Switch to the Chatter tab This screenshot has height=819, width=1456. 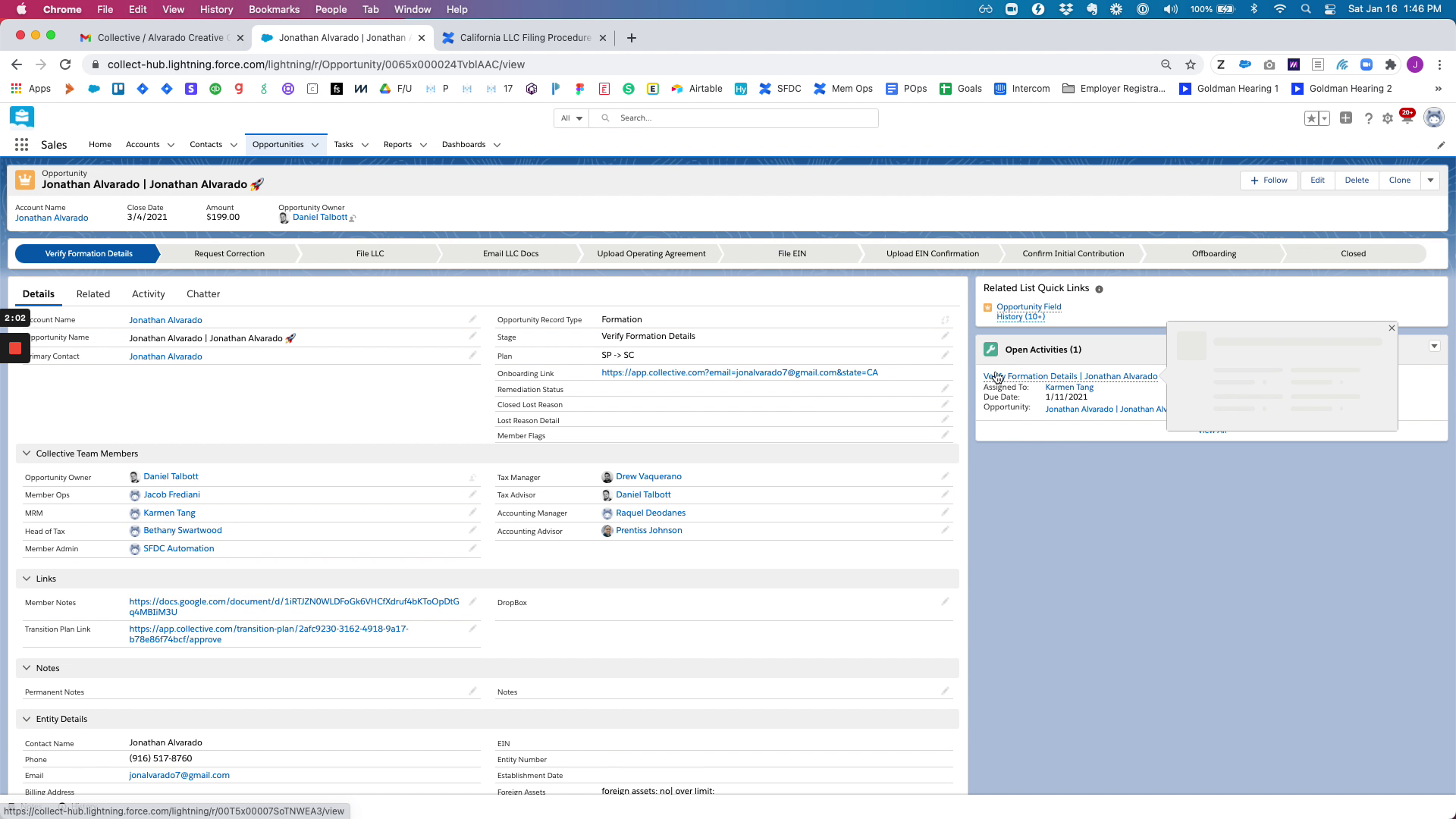pyautogui.click(x=203, y=294)
